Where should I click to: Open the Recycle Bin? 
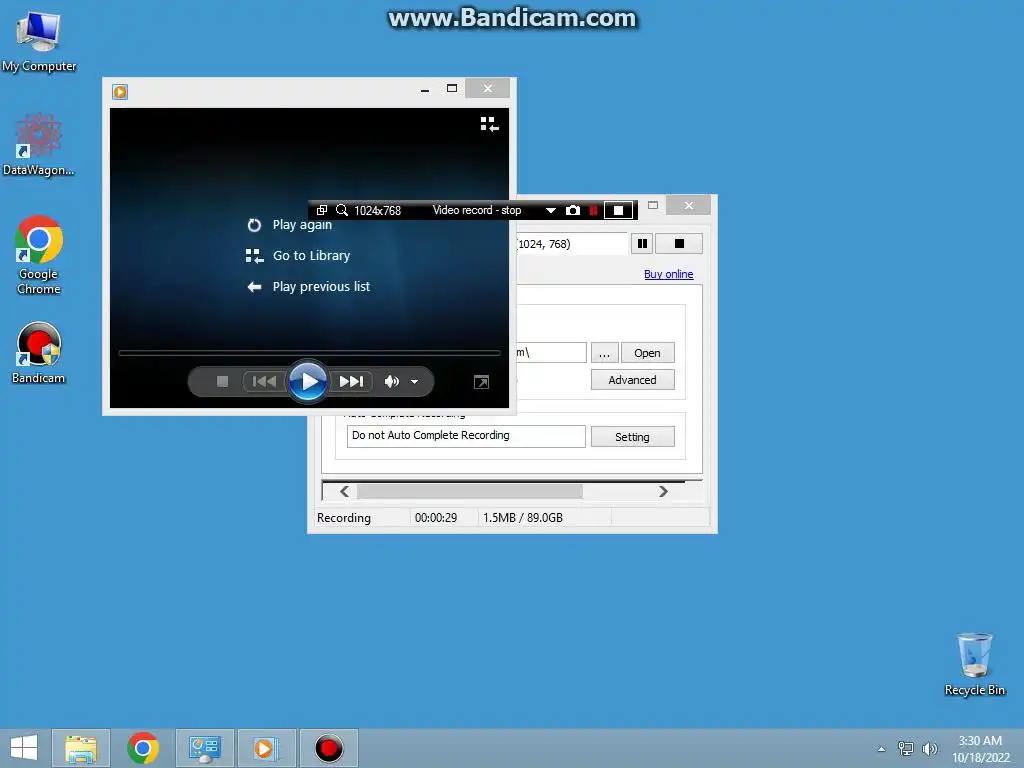974,664
